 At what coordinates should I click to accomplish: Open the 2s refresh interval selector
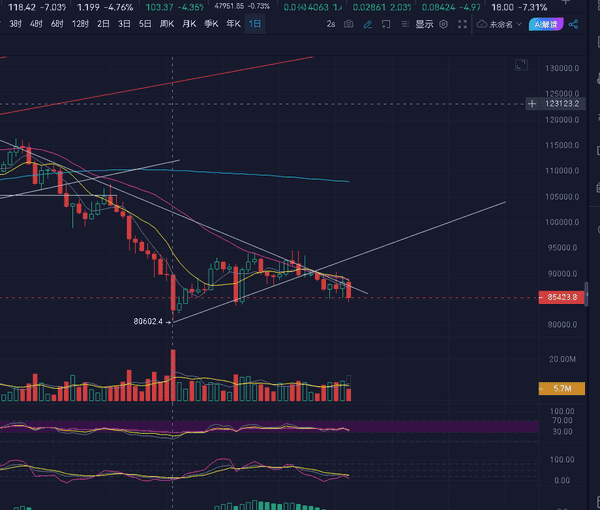tap(330, 23)
